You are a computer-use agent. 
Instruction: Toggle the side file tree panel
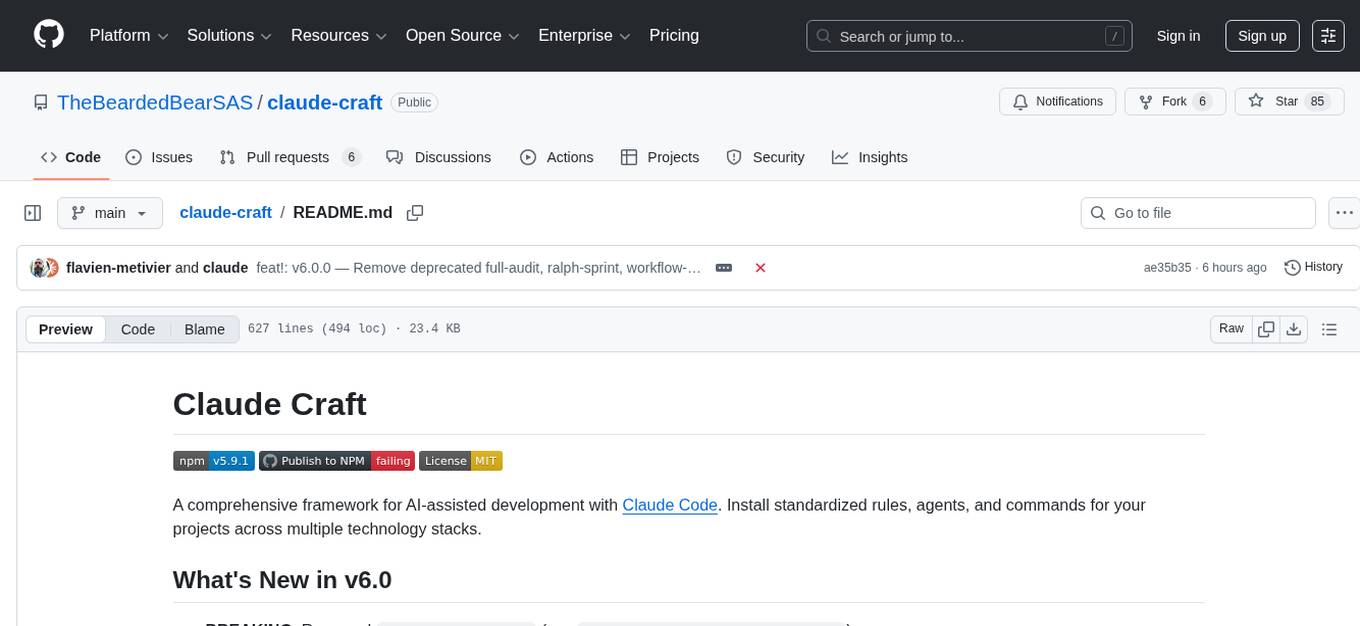tap(33, 213)
